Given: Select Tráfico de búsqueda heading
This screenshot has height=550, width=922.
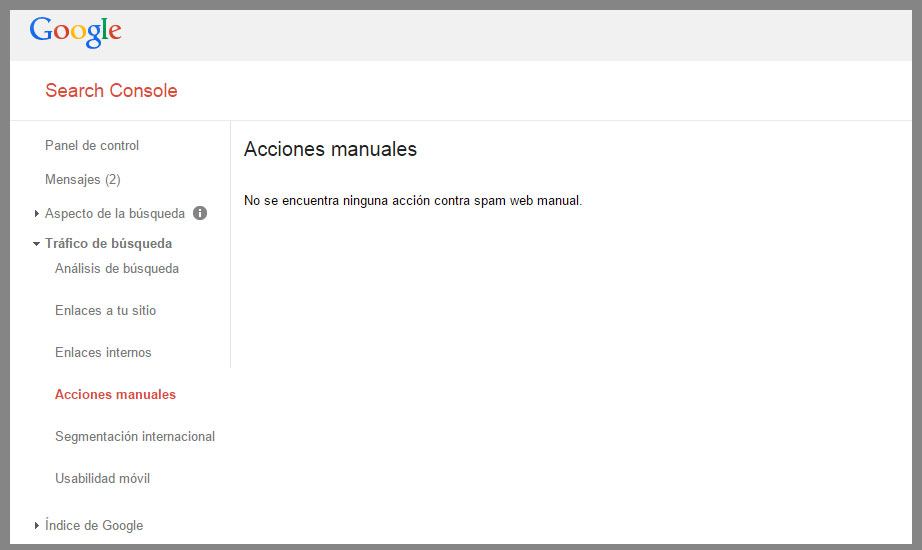Looking at the screenshot, I should coord(108,244).
